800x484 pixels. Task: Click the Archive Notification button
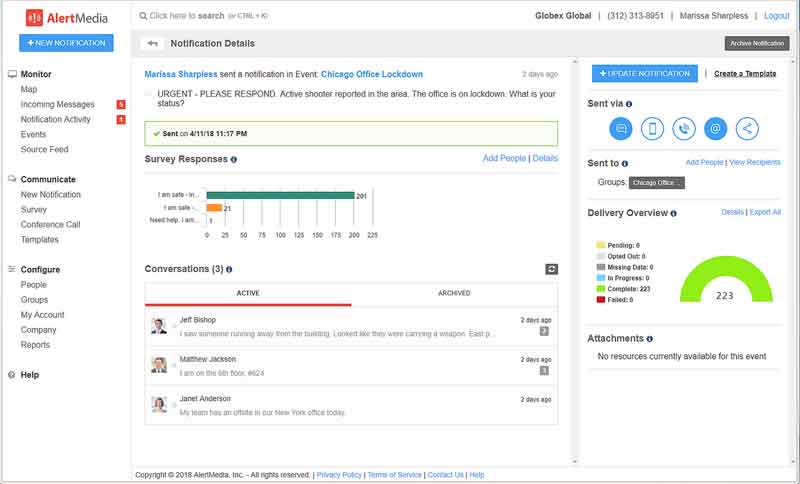pyautogui.click(x=757, y=43)
